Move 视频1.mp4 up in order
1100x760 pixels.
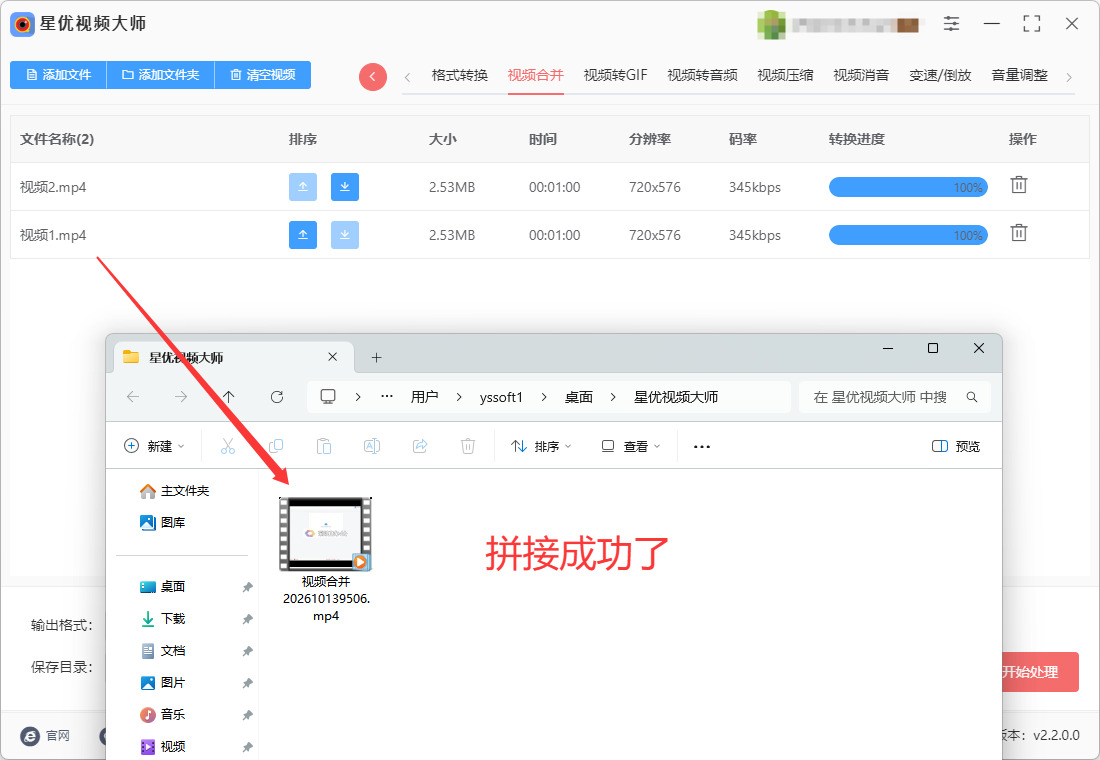tap(302, 235)
